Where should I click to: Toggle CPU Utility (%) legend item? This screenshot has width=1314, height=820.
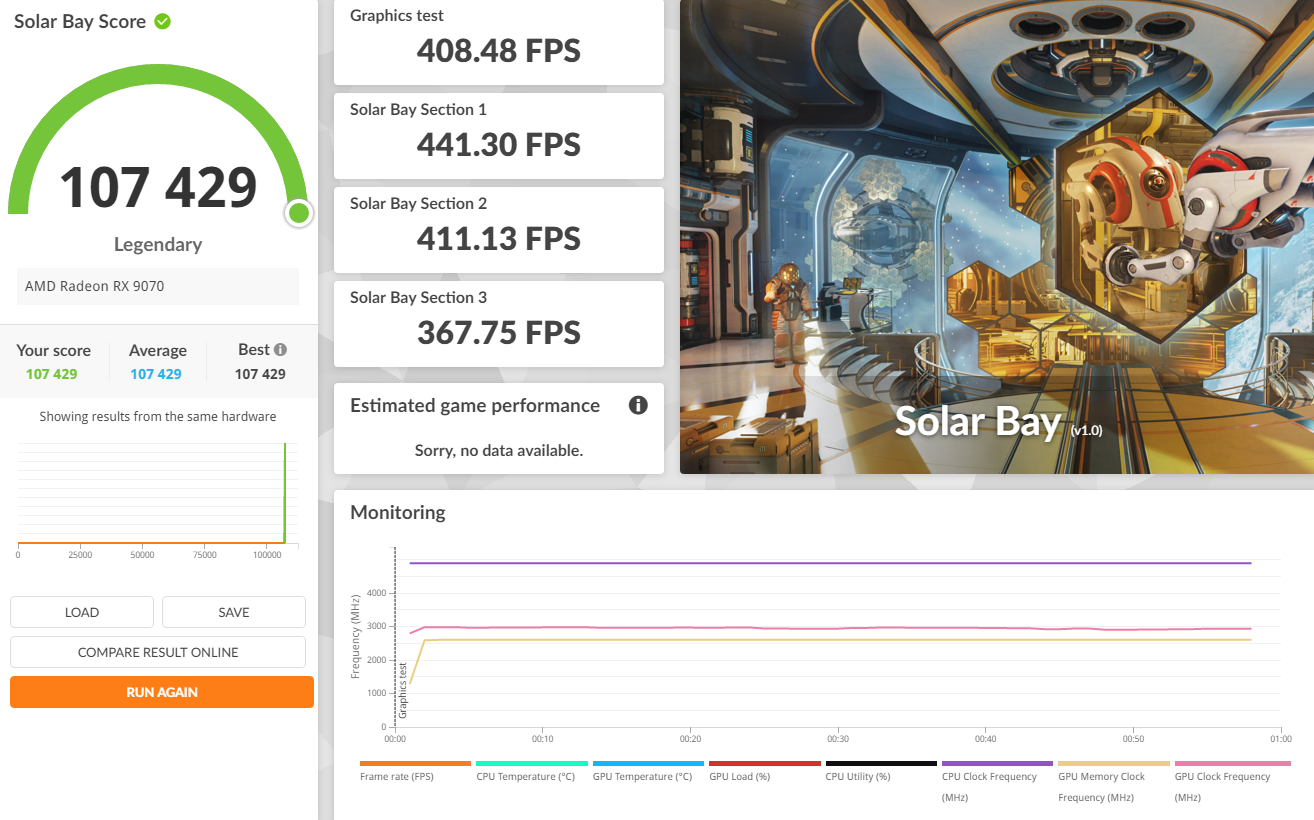[x=881, y=770]
